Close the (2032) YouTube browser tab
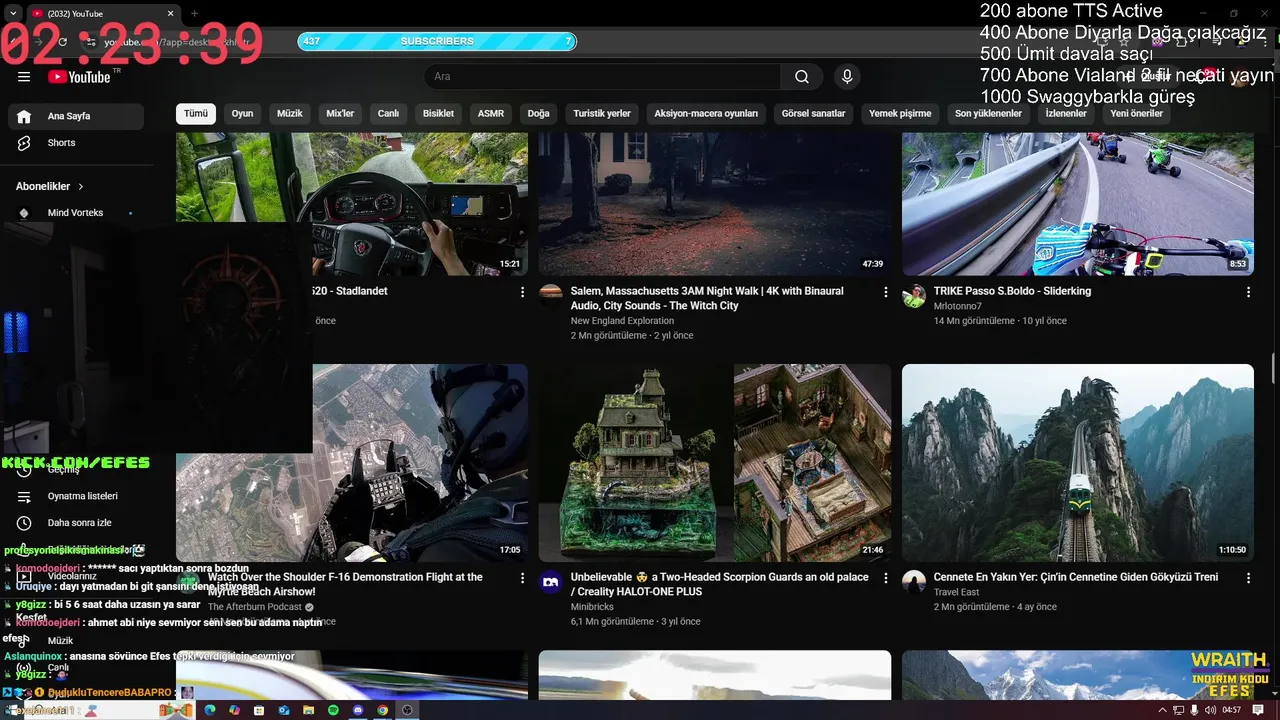This screenshot has height=720, width=1280. pos(170,14)
